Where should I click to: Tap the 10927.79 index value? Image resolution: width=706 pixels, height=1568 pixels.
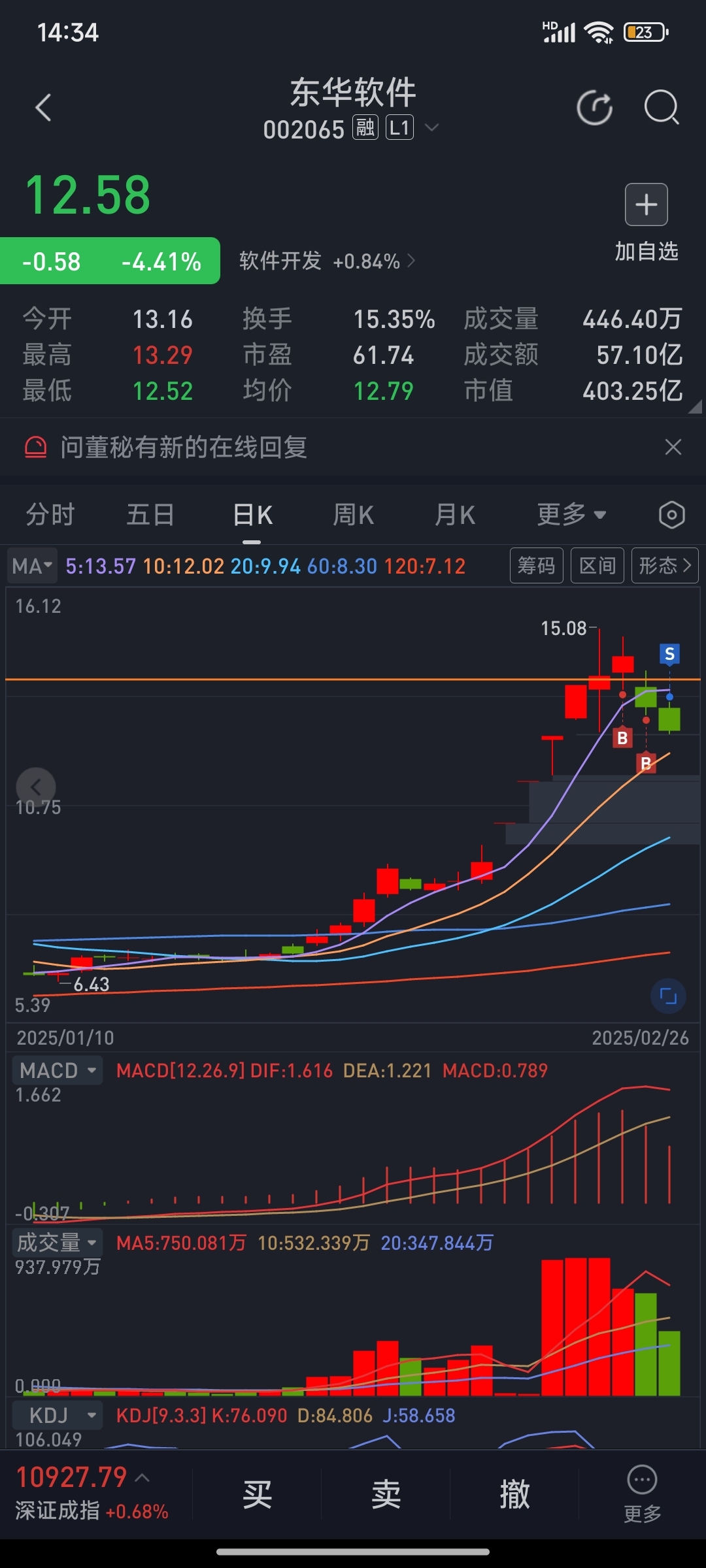coord(71,1477)
